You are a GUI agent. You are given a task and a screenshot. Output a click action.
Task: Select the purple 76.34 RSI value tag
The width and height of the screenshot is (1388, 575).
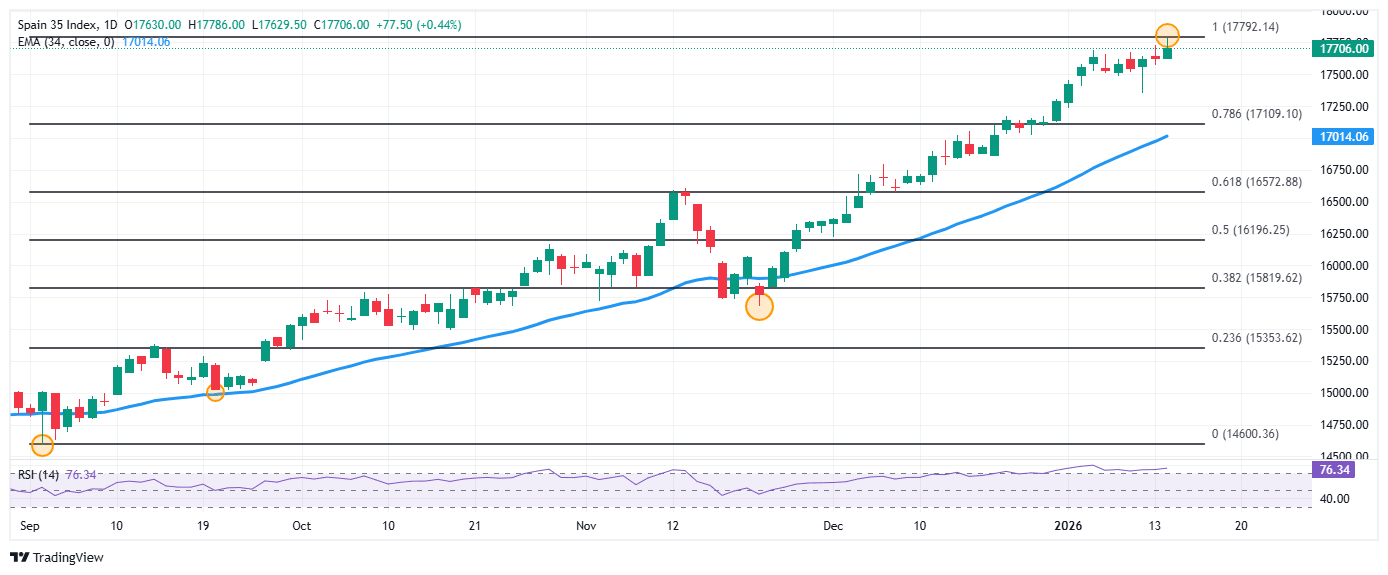click(1335, 468)
